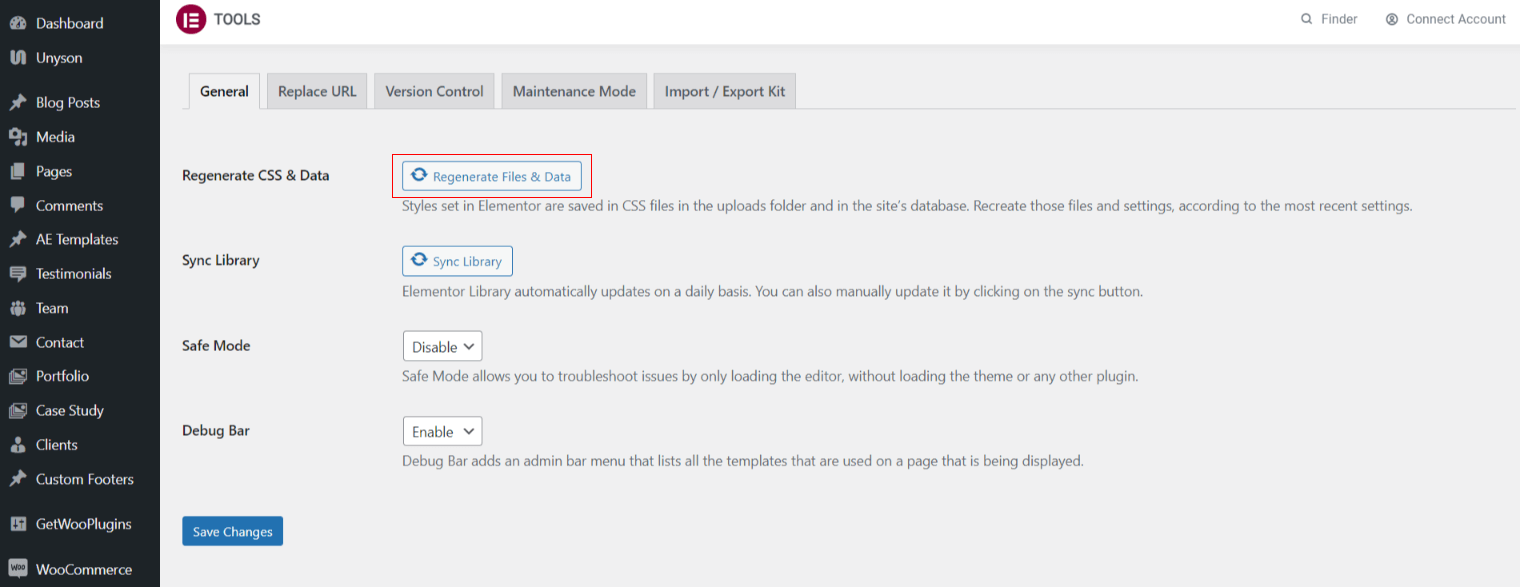Viewport: 1520px width, 587px height.
Task: Click the Team group icon in sidebar
Action: click(x=18, y=308)
